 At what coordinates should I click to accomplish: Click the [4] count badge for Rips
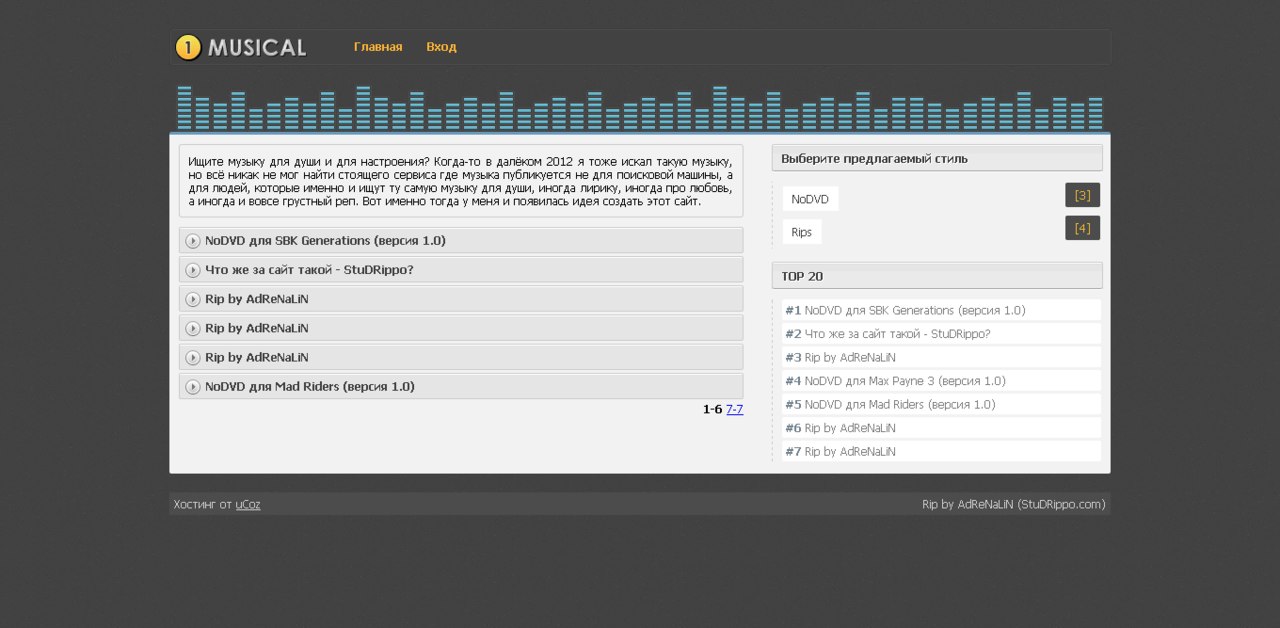tap(1082, 228)
